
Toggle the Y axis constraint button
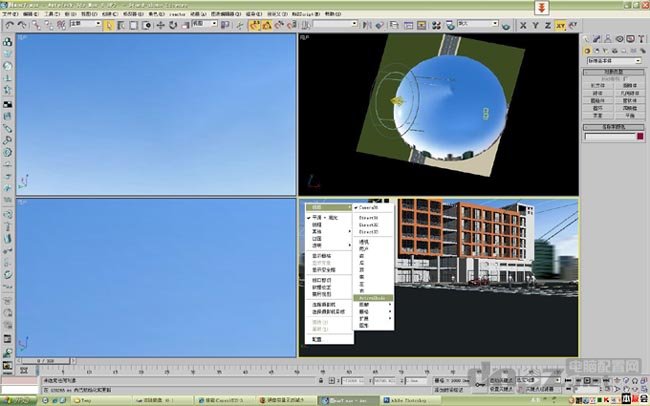[x=534, y=25]
